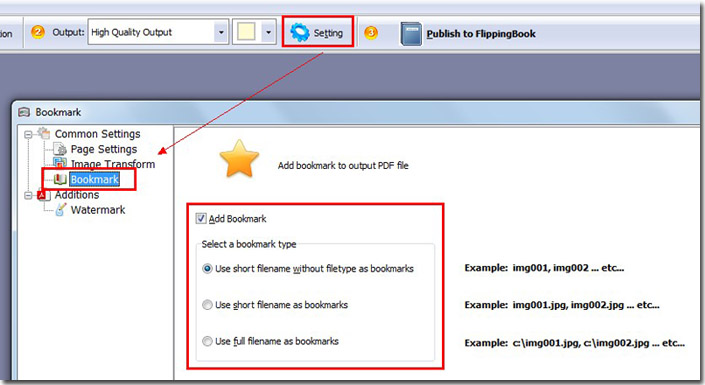Click Publish to FlippingBook button
Viewport: 705px width, 385px height.
click(468, 34)
